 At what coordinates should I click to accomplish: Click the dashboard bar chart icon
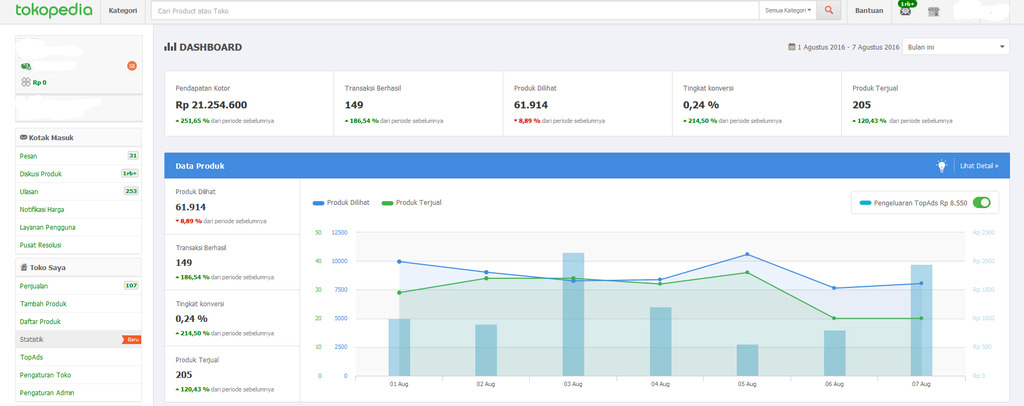coord(170,47)
